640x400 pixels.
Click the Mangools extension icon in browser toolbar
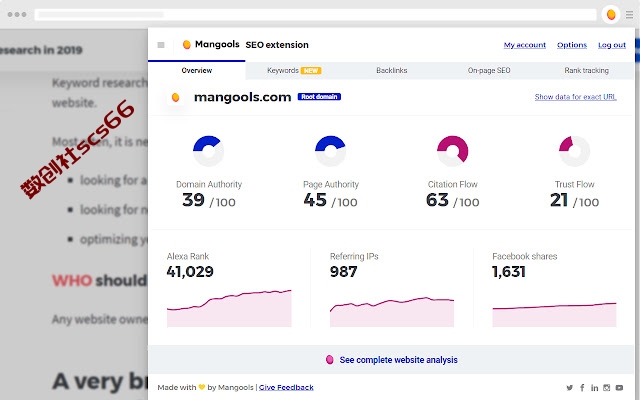[611, 15]
